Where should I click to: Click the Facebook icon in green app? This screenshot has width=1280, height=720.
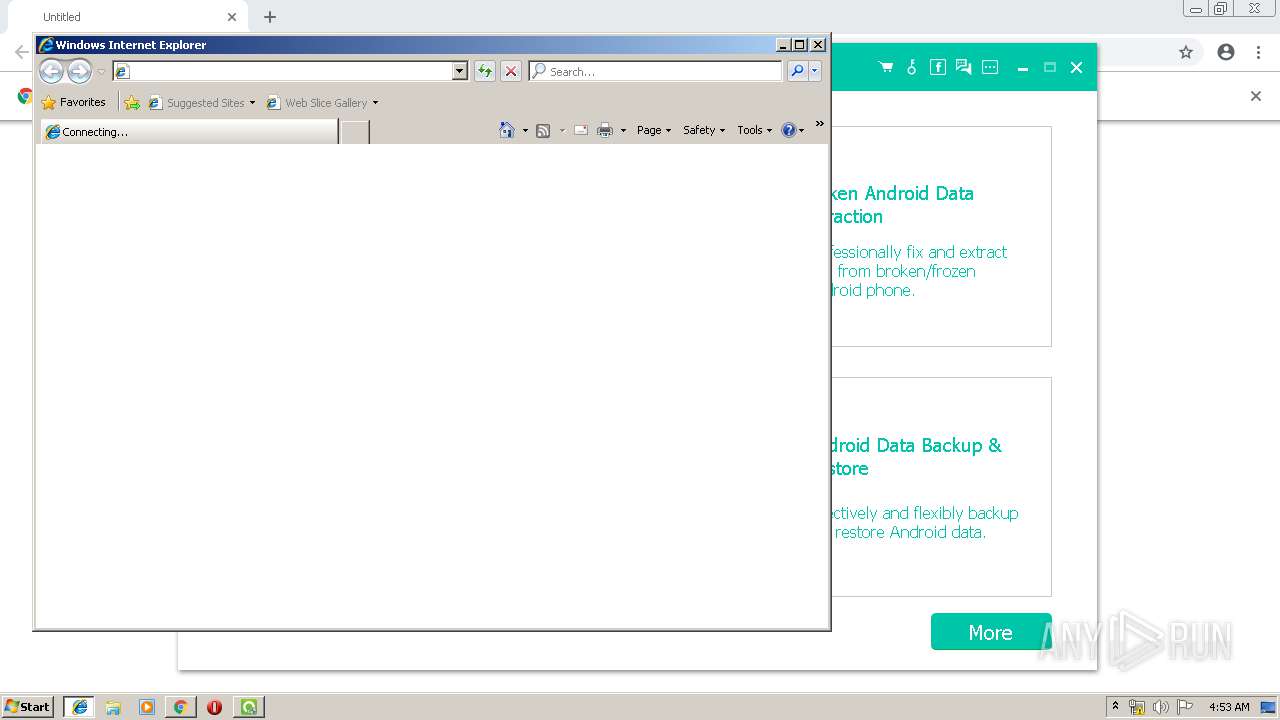coord(937,67)
